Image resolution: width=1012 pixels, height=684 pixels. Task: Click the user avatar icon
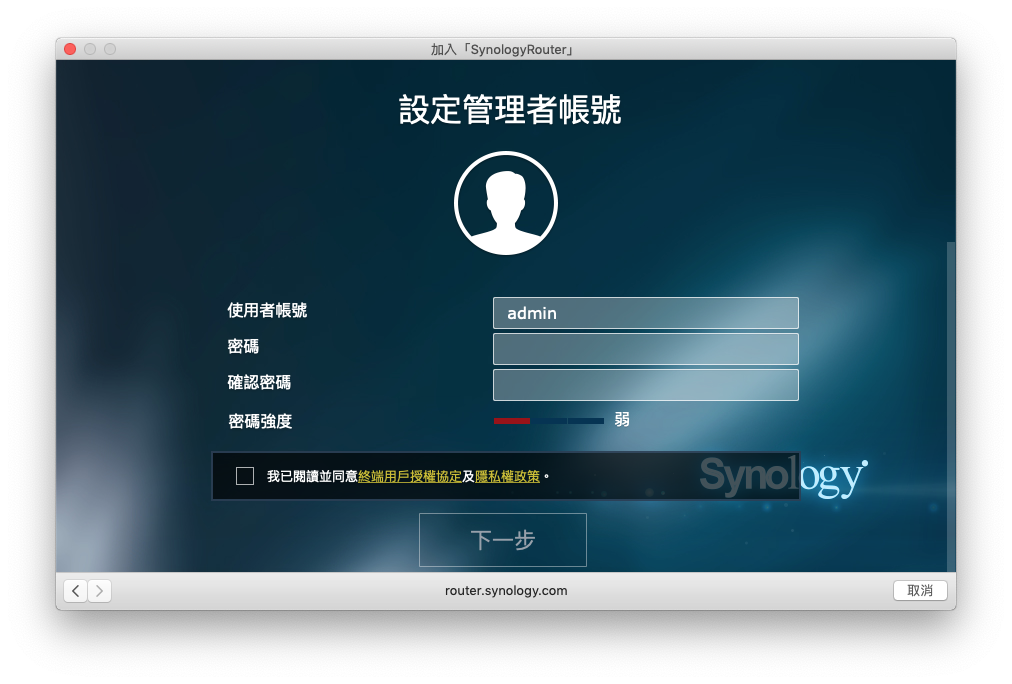pyautogui.click(x=506, y=203)
